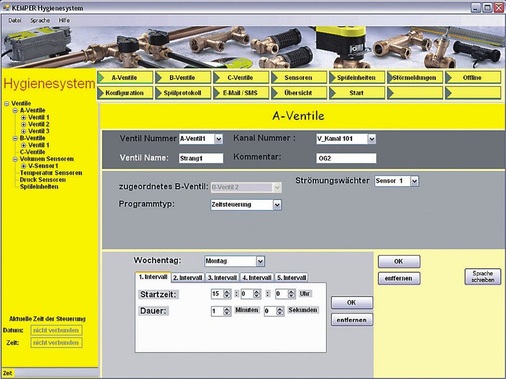This screenshot has width=506, height=379.
Task: Open the Spüleinheiten section
Action: [x=357, y=77]
